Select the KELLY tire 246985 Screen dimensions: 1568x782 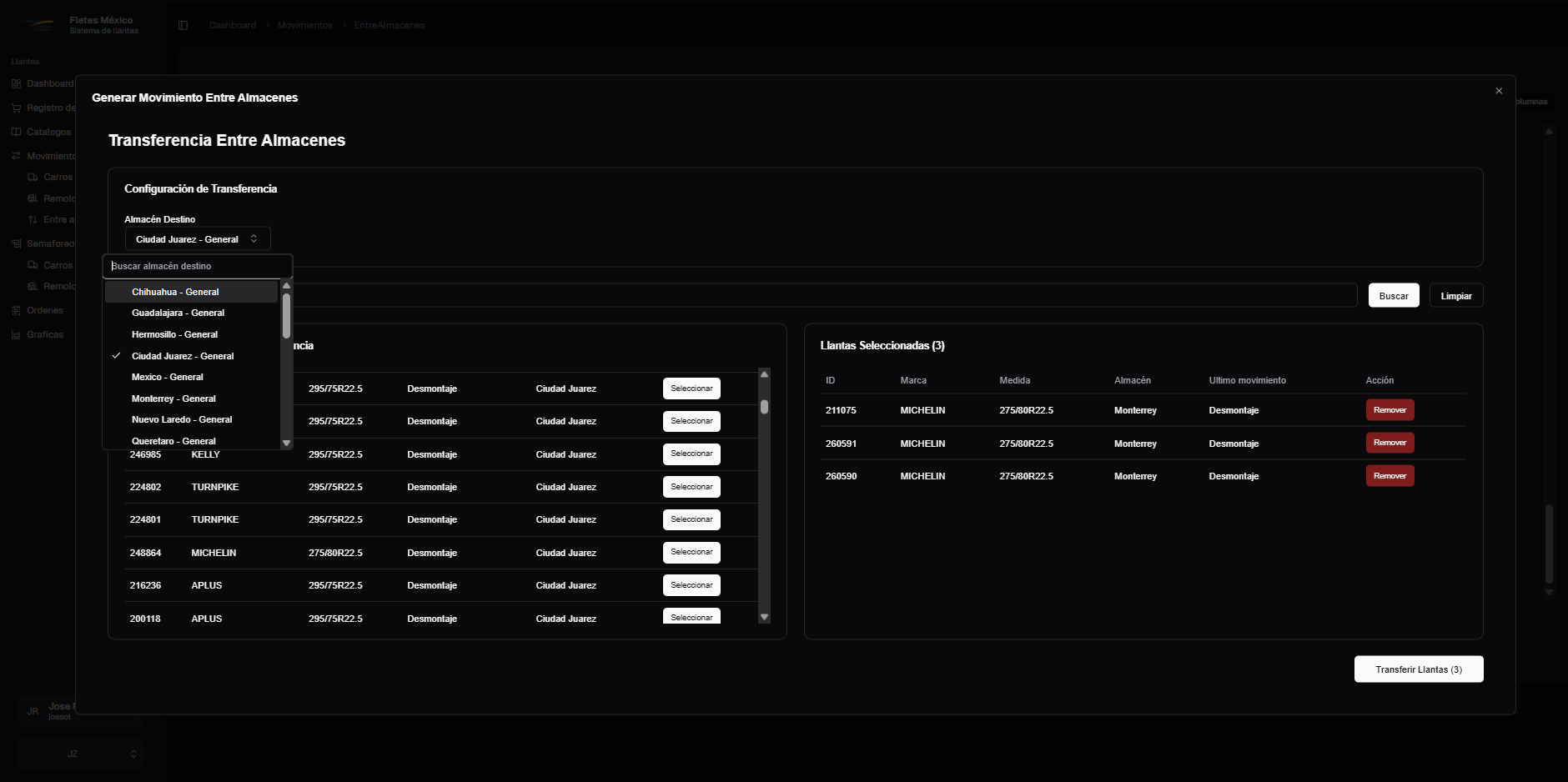pyautogui.click(x=691, y=454)
